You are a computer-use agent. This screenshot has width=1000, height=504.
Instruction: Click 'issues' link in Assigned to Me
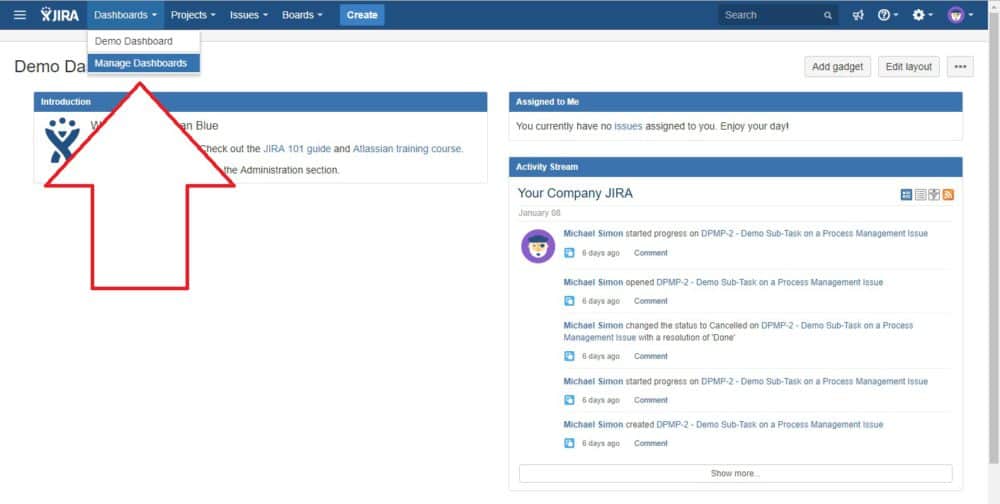(628, 126)
